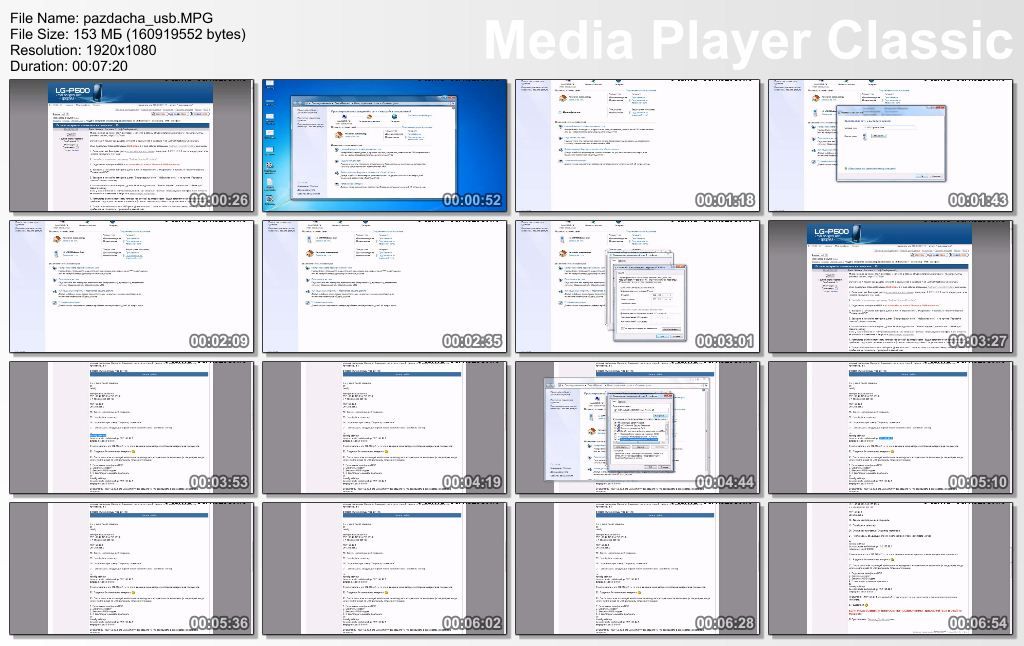Open the overlapping-dialogs frame at 00:03:01
The width and height of the screenshot is (1024, 646).
tap(638, 287)
